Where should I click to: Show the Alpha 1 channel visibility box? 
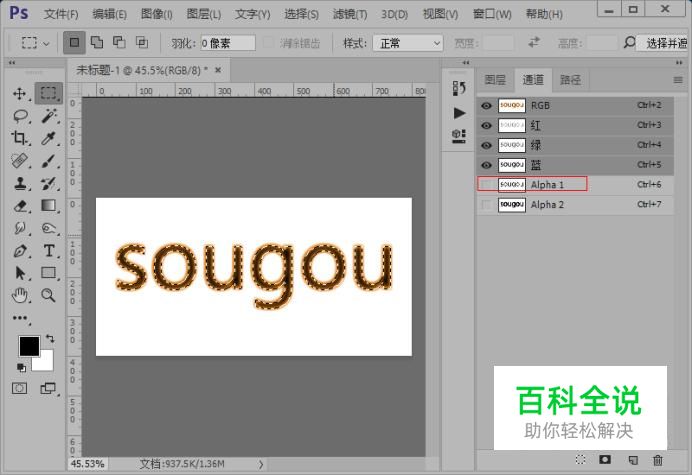point(486,184)
